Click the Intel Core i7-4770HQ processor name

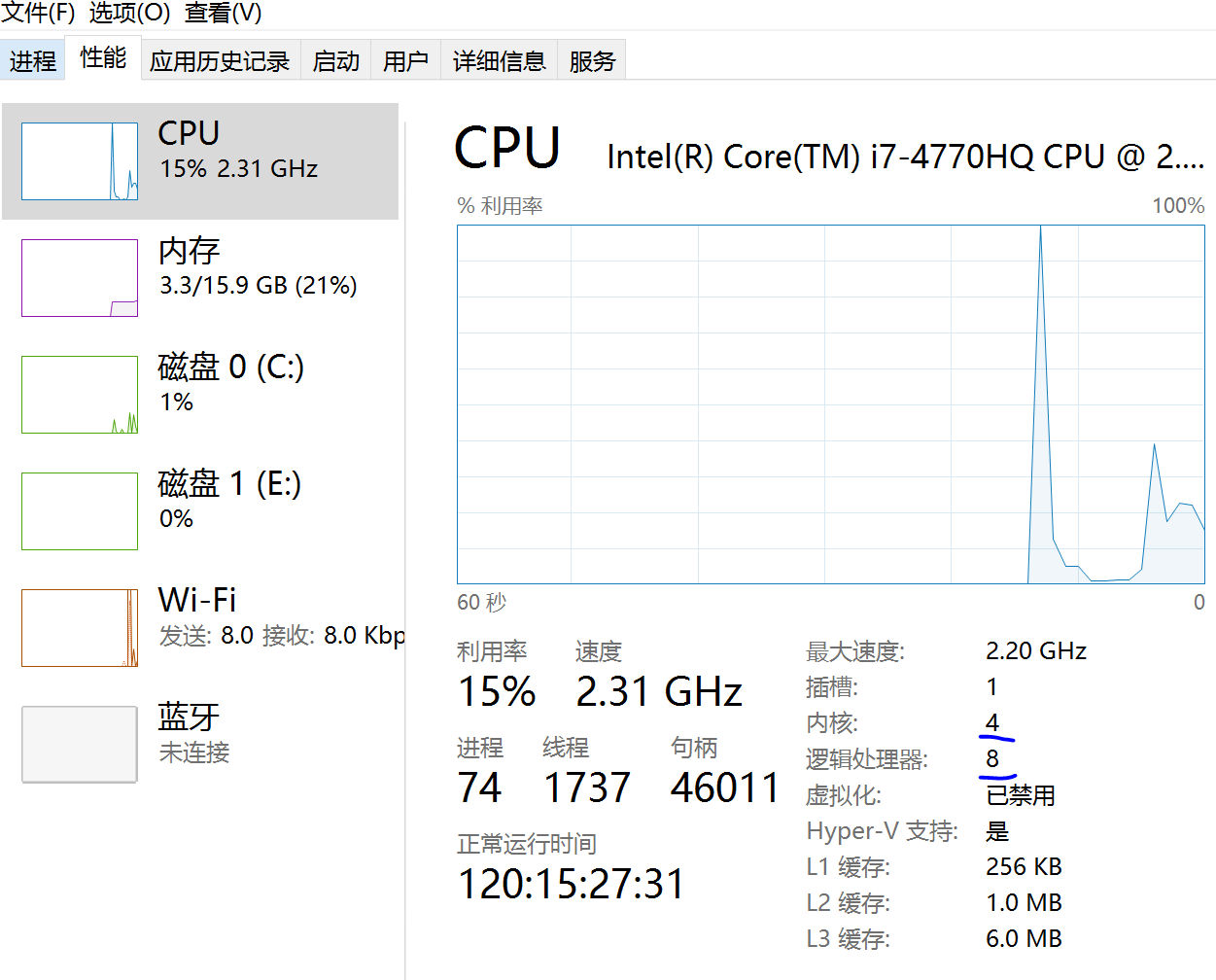904,157
